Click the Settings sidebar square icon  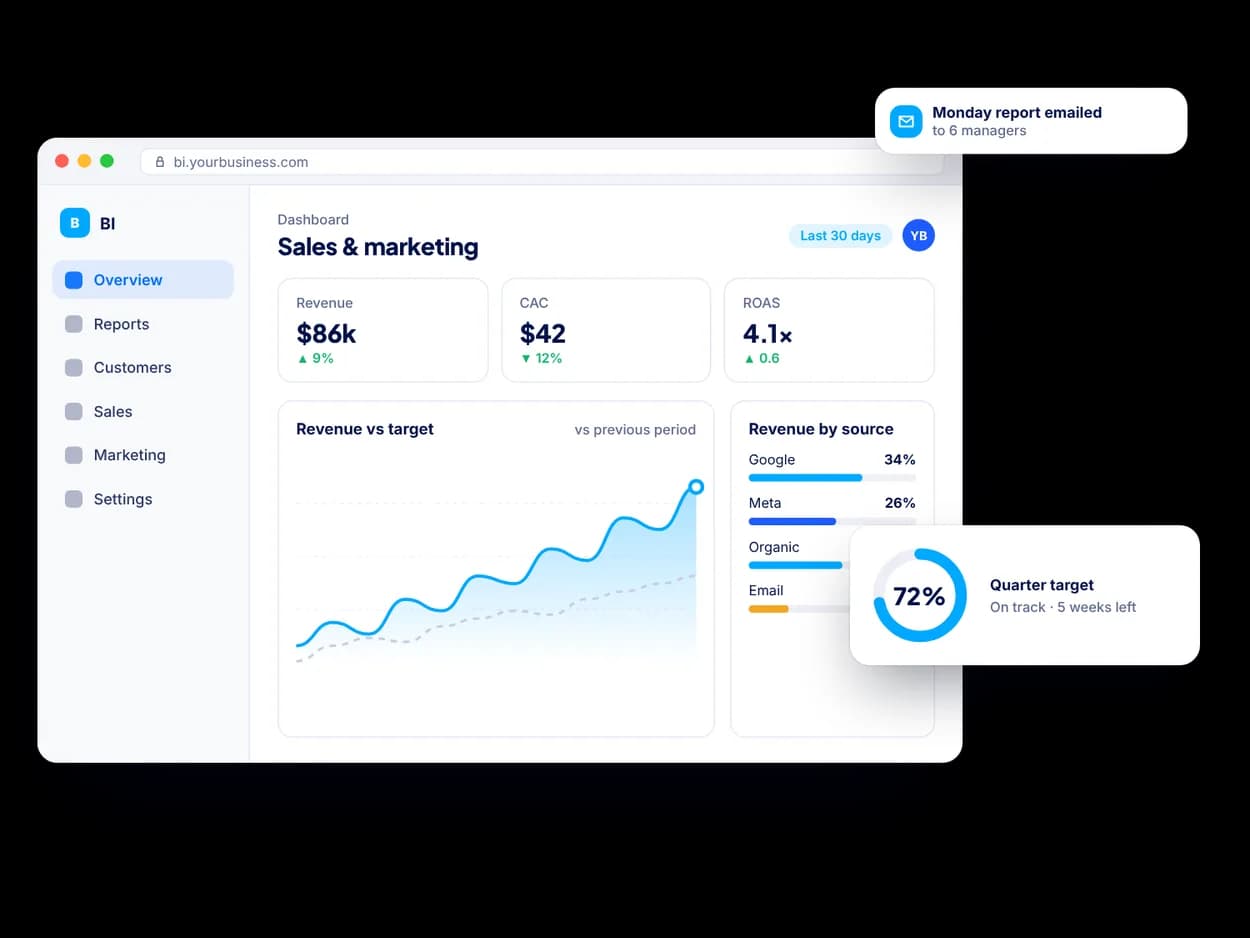point(74,499)
